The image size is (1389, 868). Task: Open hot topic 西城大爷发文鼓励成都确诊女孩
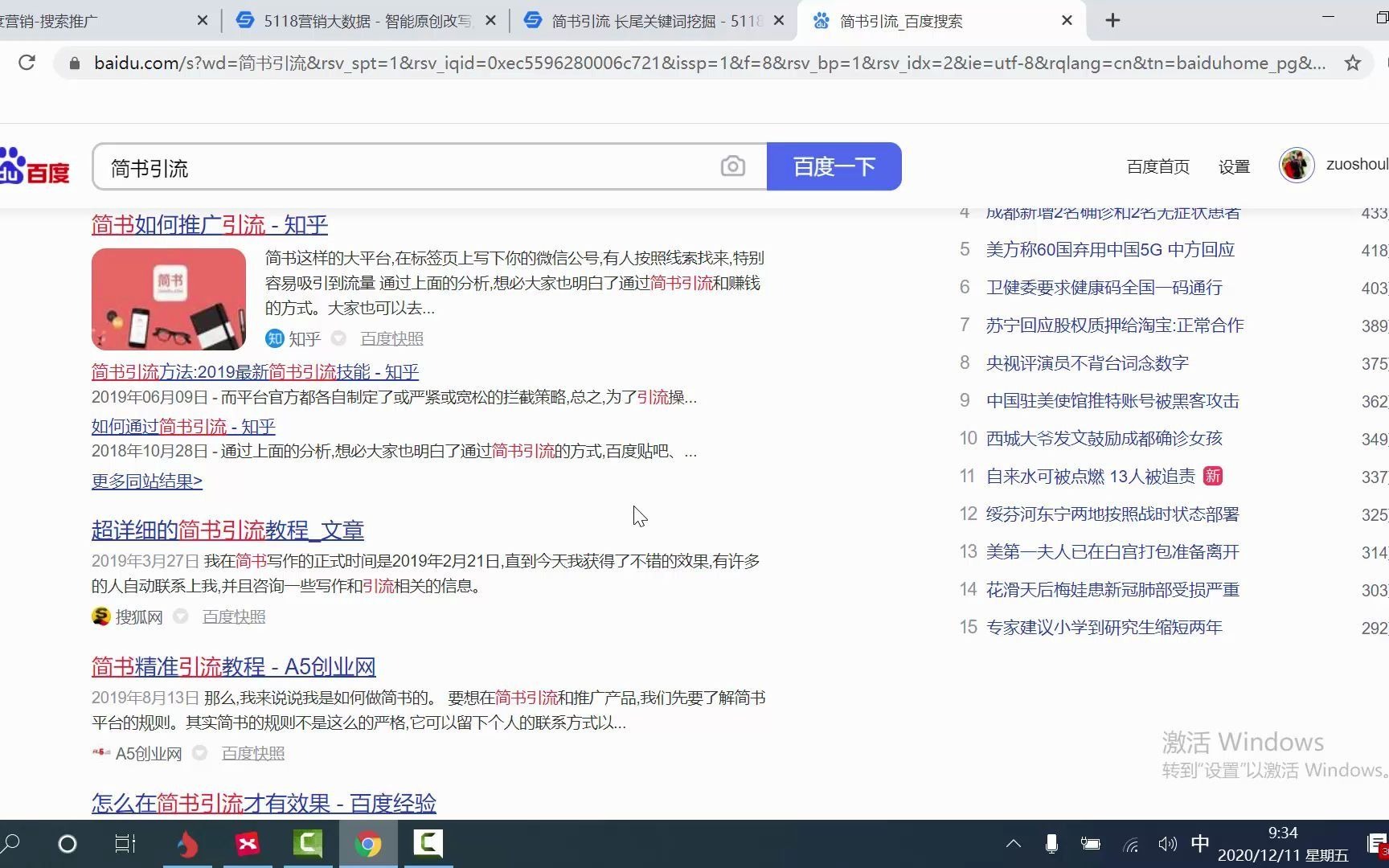(1104, 439)
